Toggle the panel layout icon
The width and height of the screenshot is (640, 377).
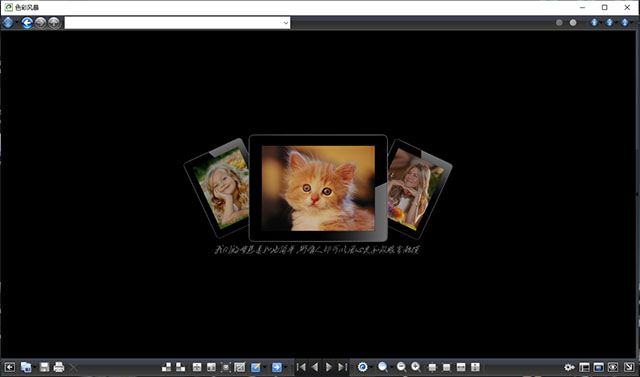tap(584, 368)
